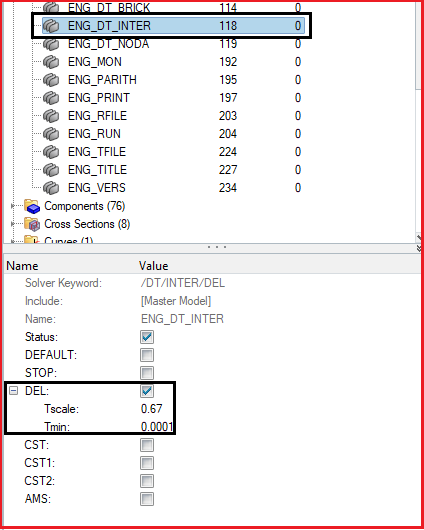Select ENG_PRINT in the tree
This screenshot has width=424, height=530.
coord(99,98)
